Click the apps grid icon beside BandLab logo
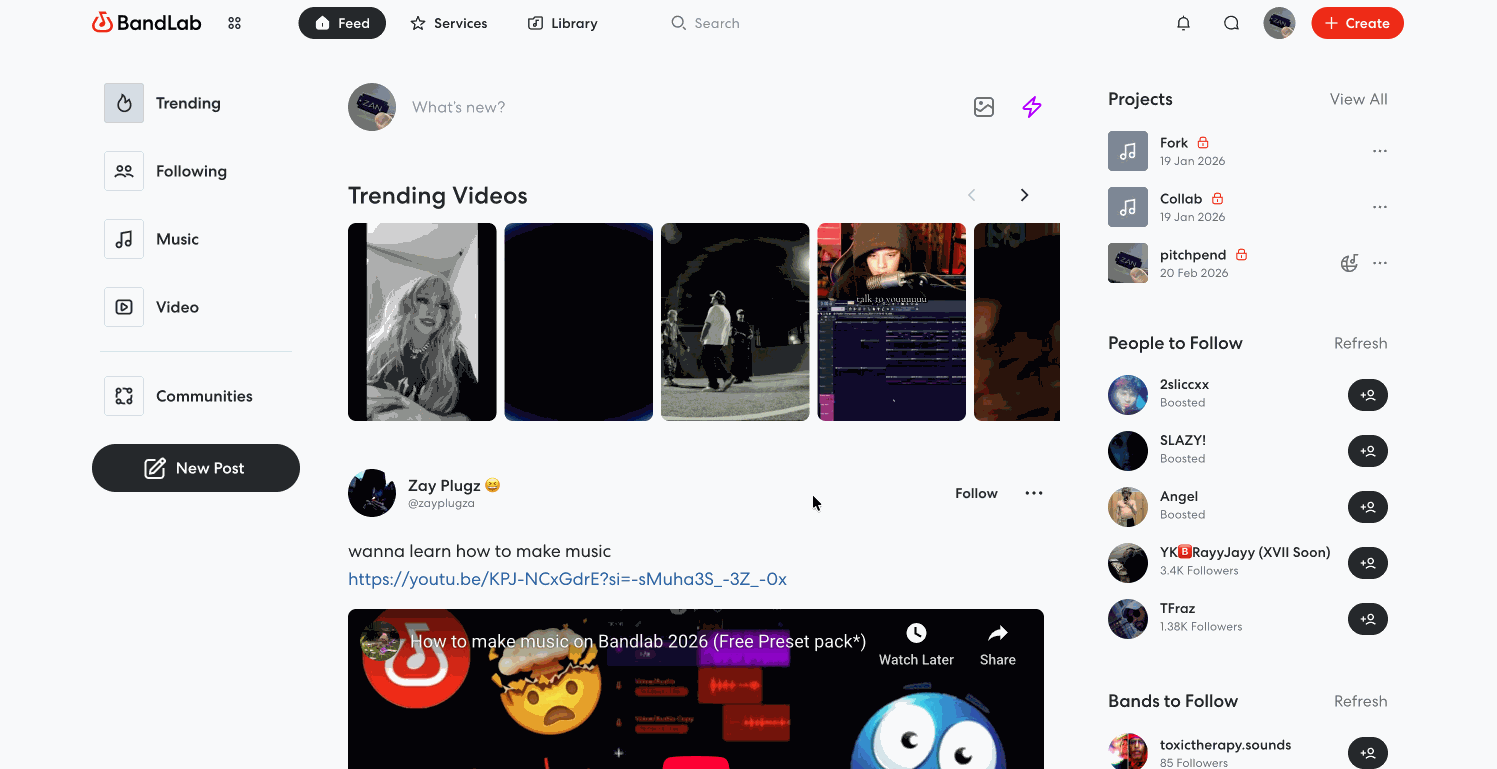This screenshot has height=769, width=1497. pos(234,22)
